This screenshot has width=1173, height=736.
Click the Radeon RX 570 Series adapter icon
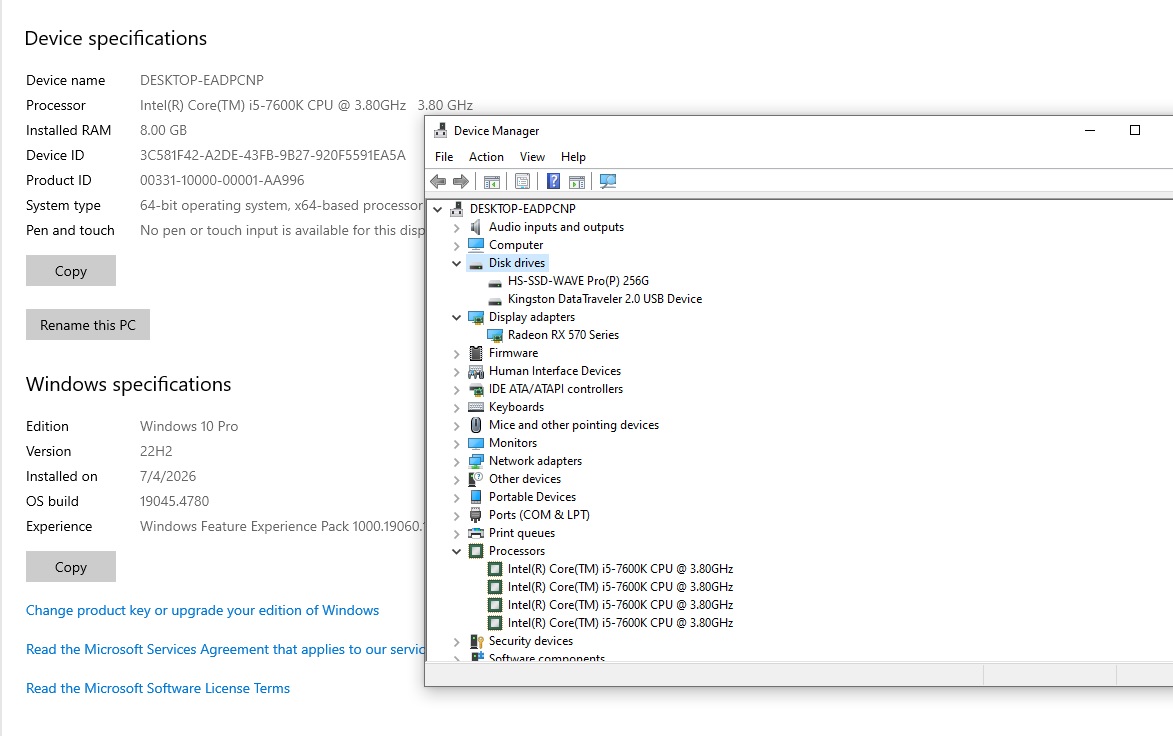(x=494, y=335)
